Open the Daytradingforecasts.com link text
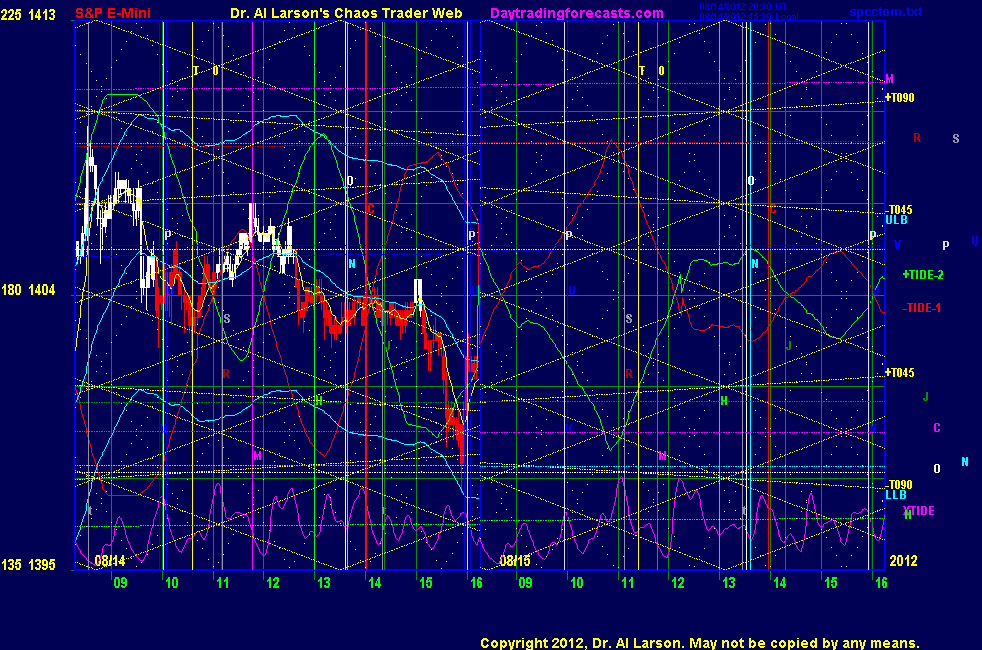The height and width of the screenshot is (650, 982). click(577, 13)
